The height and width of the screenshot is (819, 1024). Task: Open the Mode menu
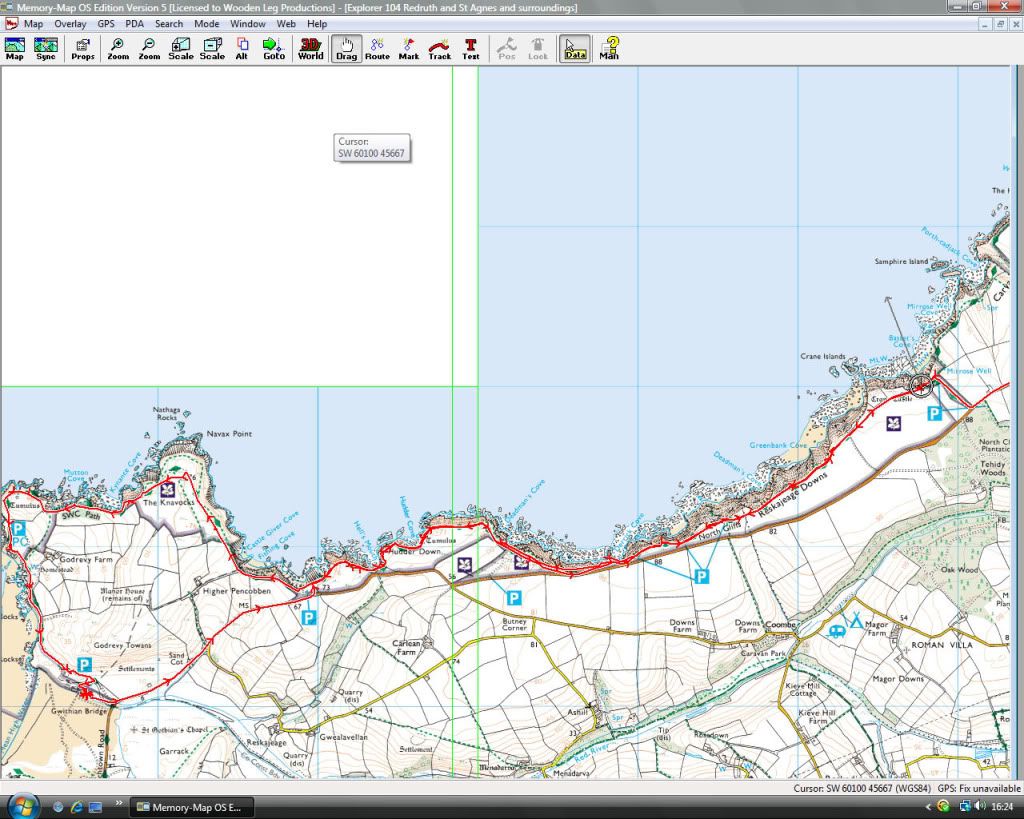[206, 24]
